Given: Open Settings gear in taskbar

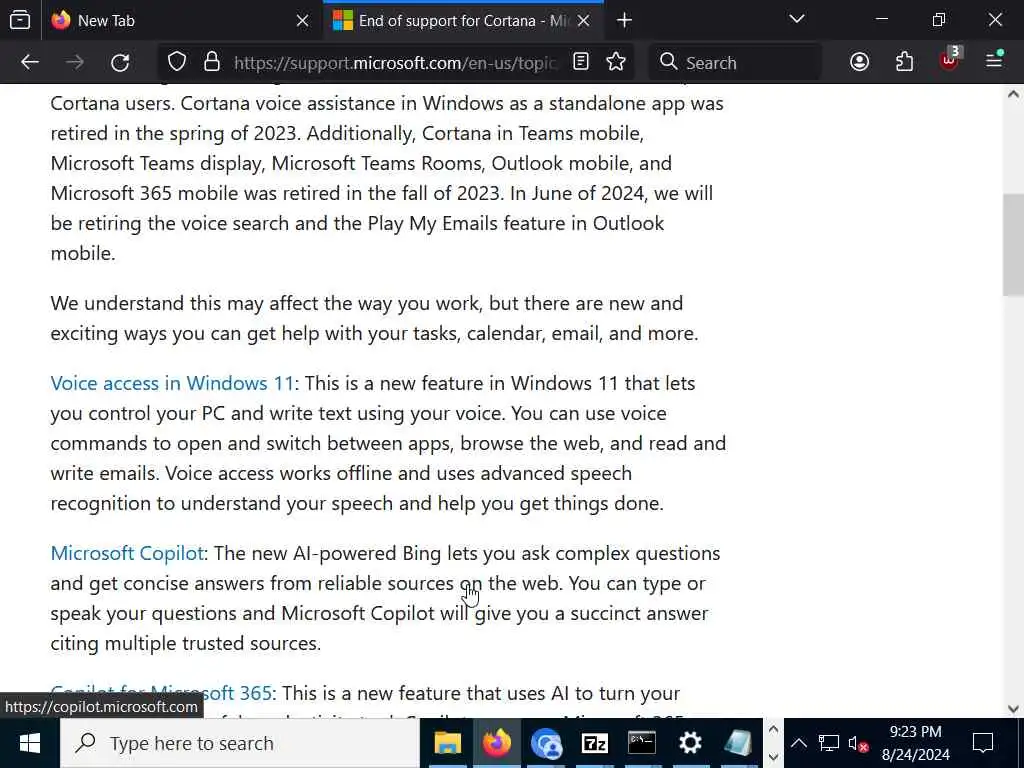Looking at the screenshot, I should point(690,743).
